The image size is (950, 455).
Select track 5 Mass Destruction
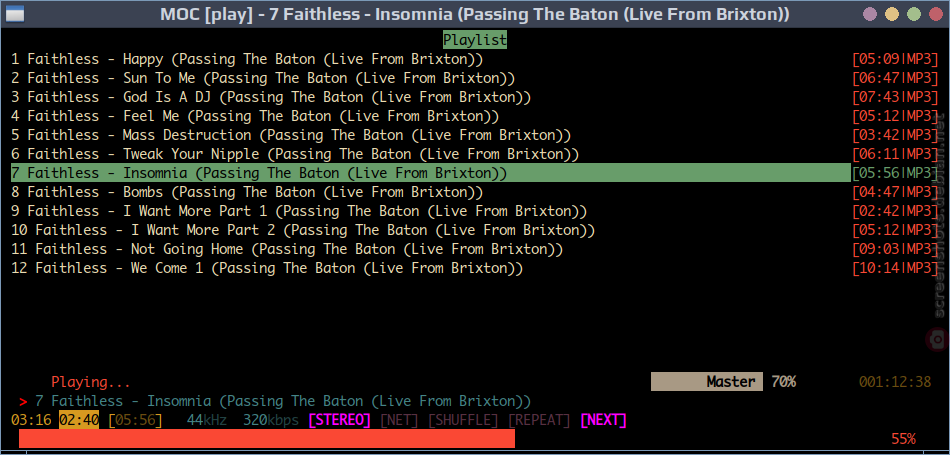tap(291, 135)
